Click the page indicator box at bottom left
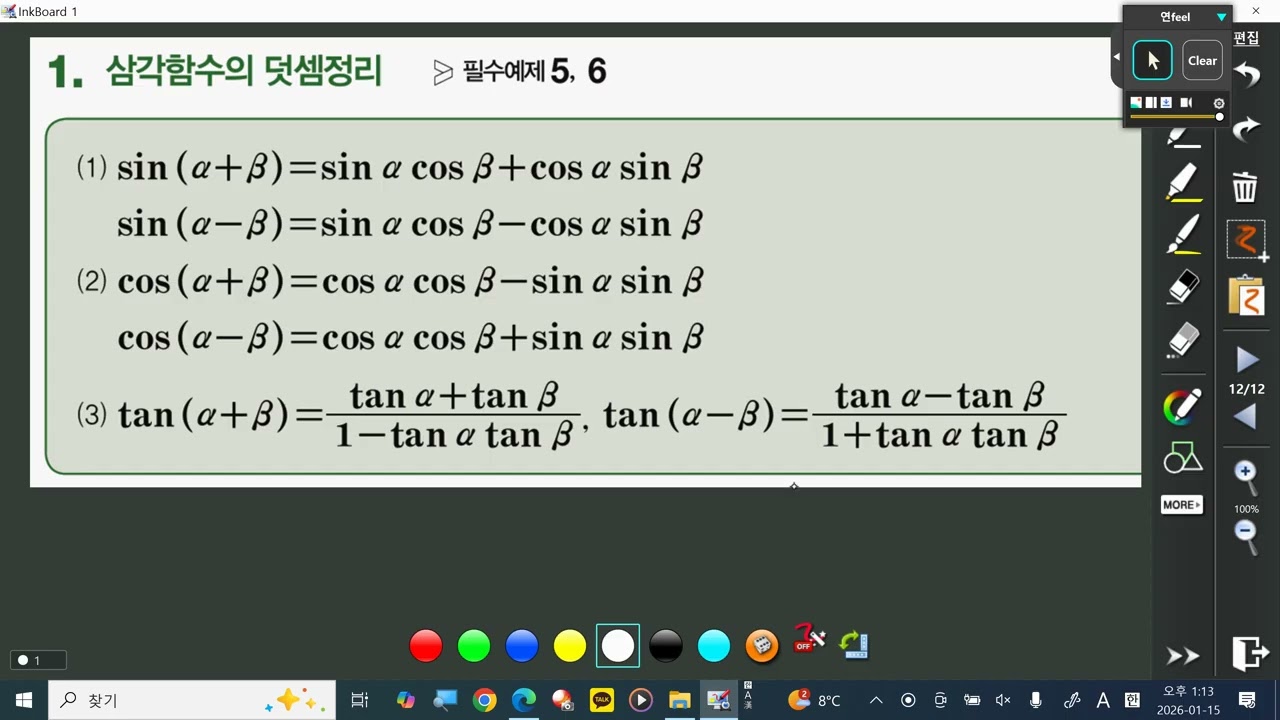The width and height of the screenshot is (1280, 720). [x=38, y=660]
